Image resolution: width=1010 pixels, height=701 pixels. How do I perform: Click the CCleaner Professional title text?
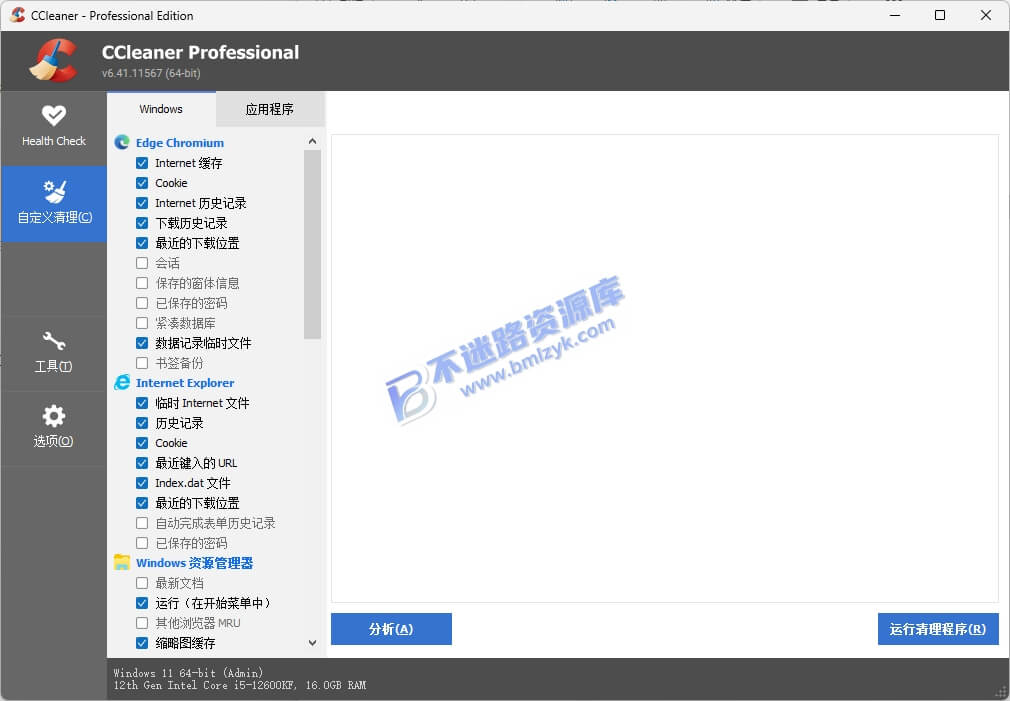pyautogui.click(x=200, y=52)
